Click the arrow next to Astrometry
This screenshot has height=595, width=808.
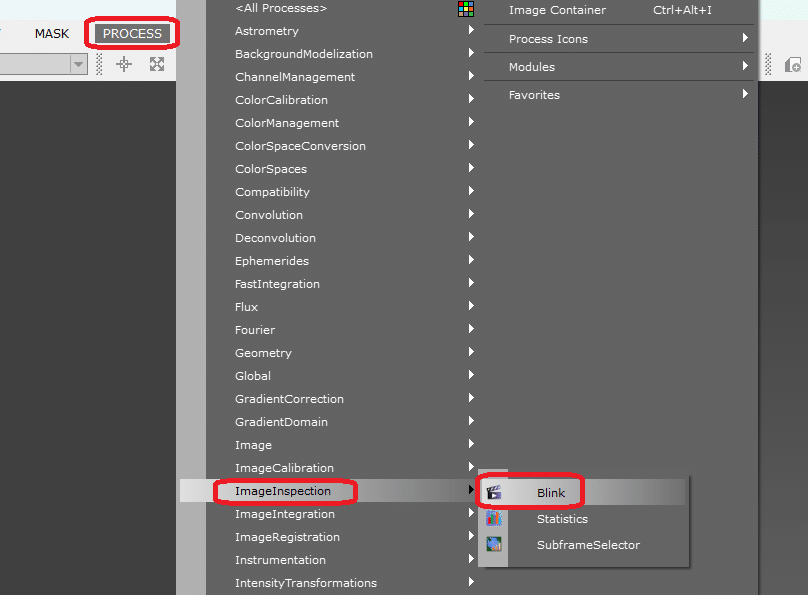471,30
